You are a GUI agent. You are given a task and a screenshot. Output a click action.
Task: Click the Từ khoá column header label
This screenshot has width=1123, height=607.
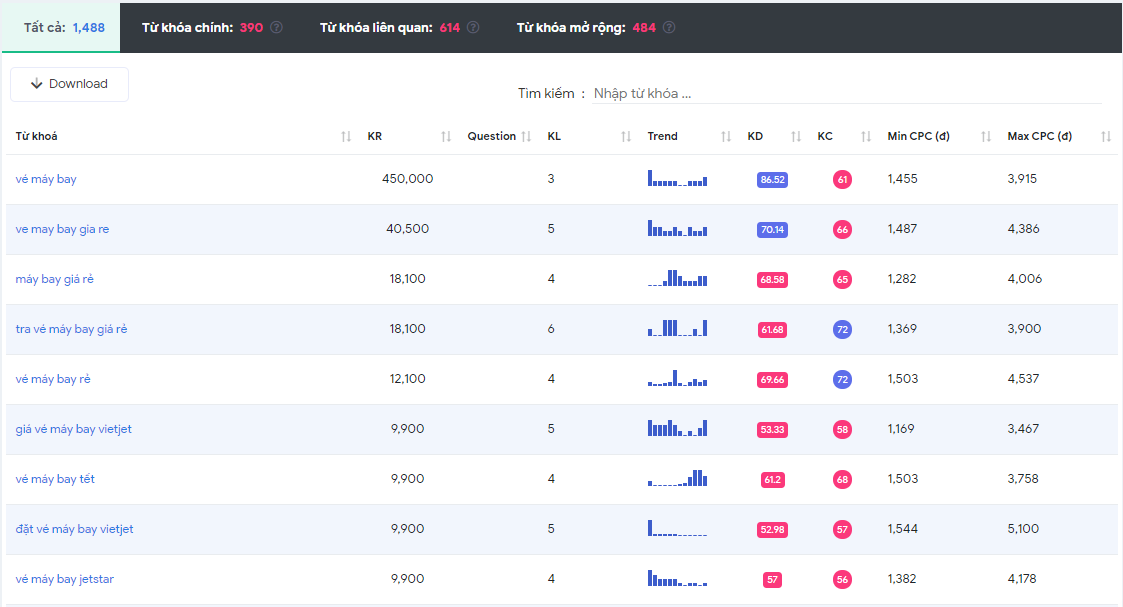tap(37, 136)
